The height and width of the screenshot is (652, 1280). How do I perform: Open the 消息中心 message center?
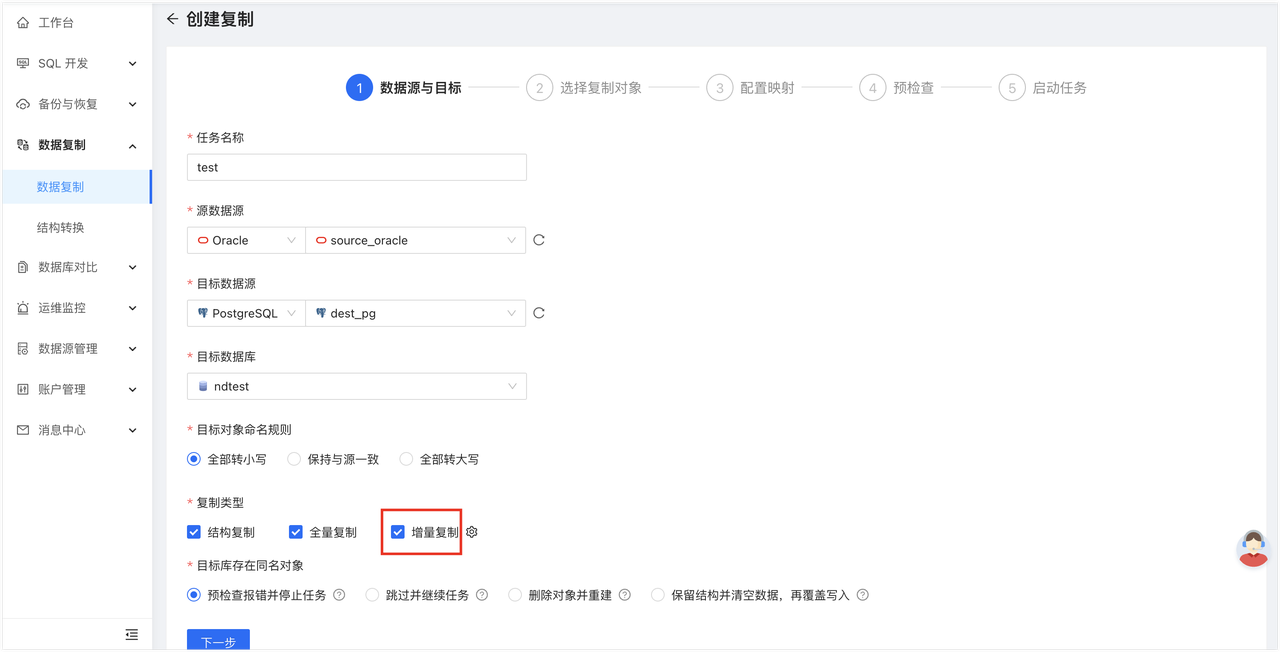(60, 430)
